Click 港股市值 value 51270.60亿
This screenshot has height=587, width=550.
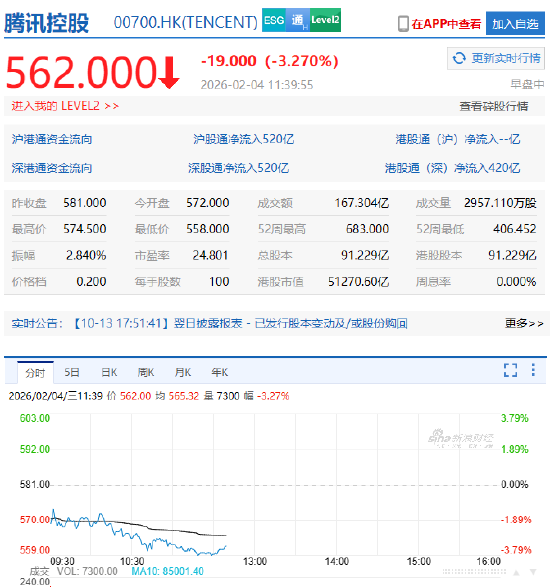pyautogui.click(x=359, y=282)
